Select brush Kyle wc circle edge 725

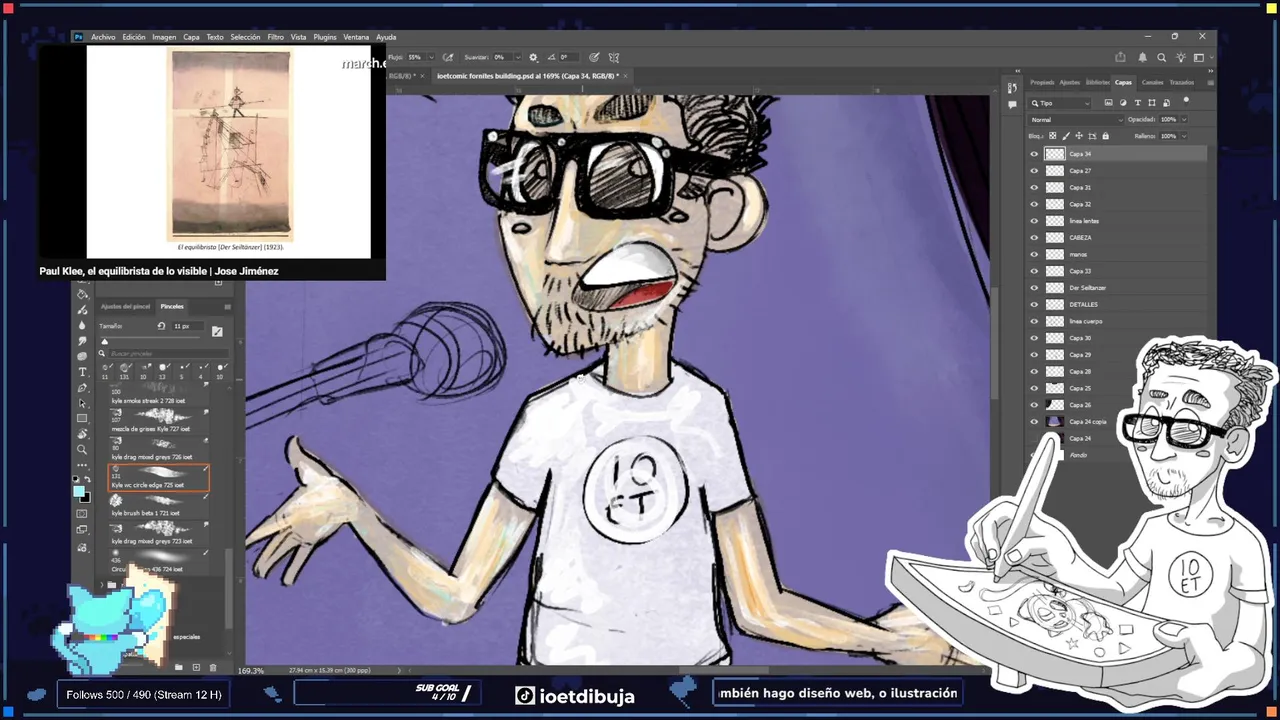coord(159,478)
